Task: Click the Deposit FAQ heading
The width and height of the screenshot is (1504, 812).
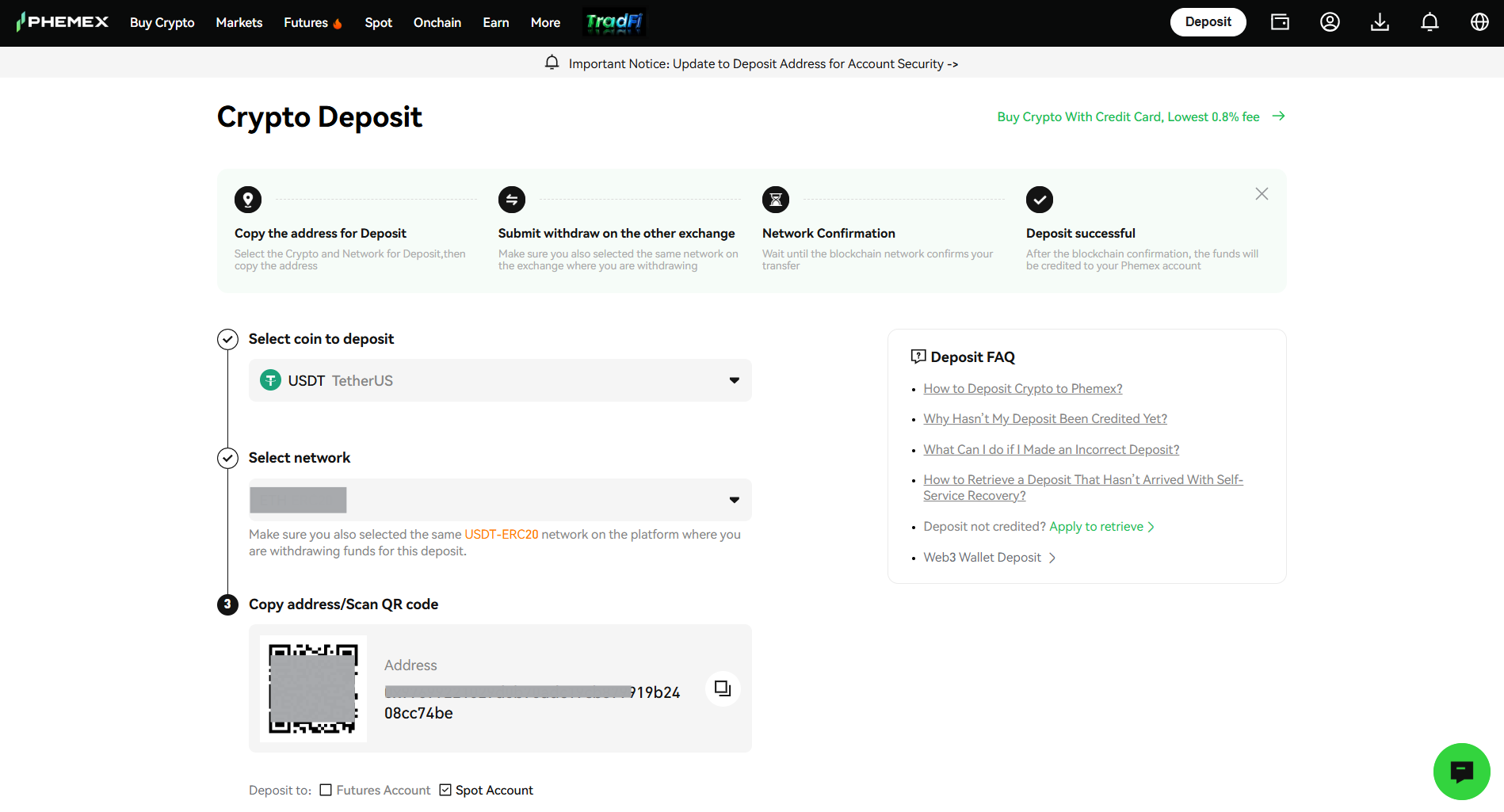Action: (x=972, y=357)
